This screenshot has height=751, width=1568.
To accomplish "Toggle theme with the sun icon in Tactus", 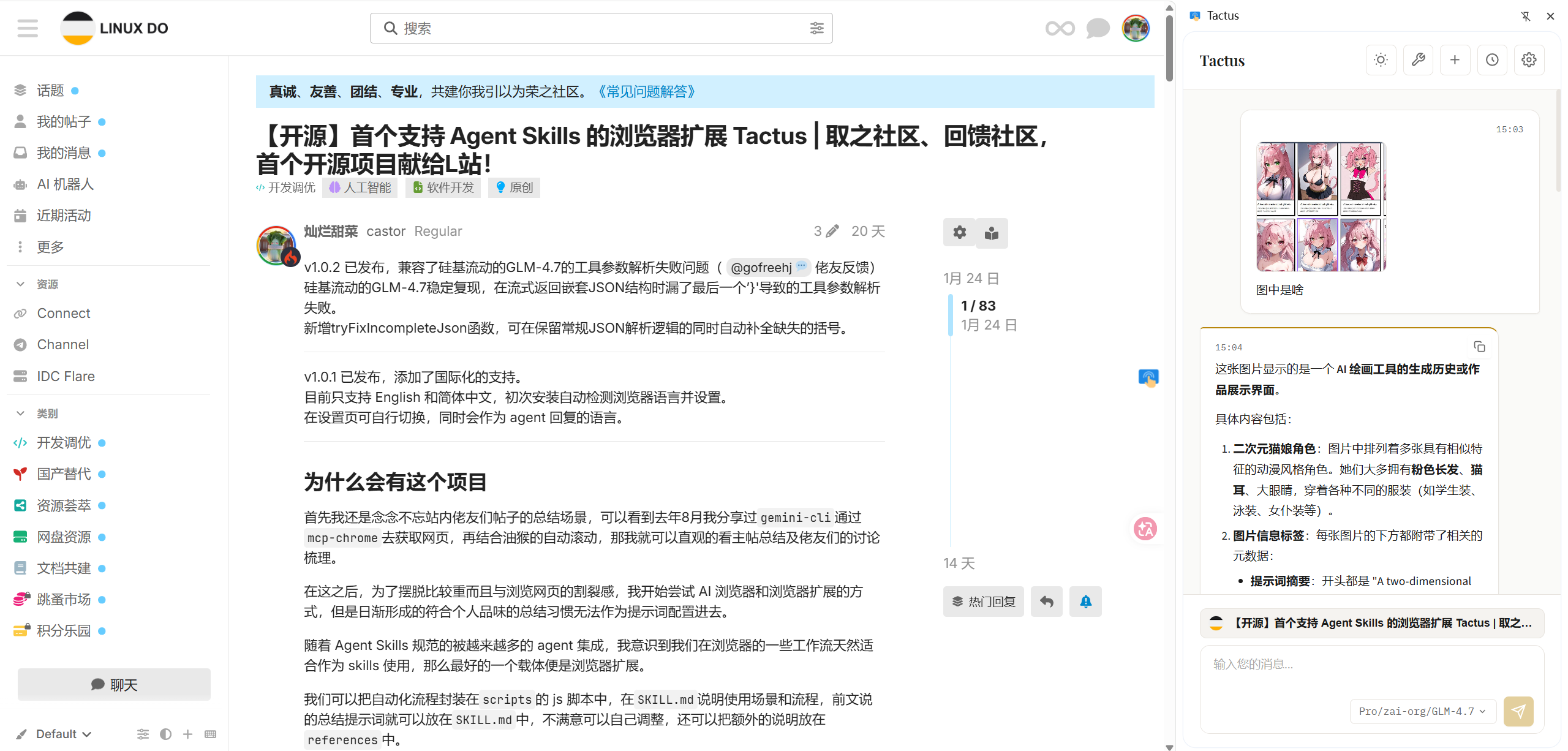I will tap(1381, 59).
